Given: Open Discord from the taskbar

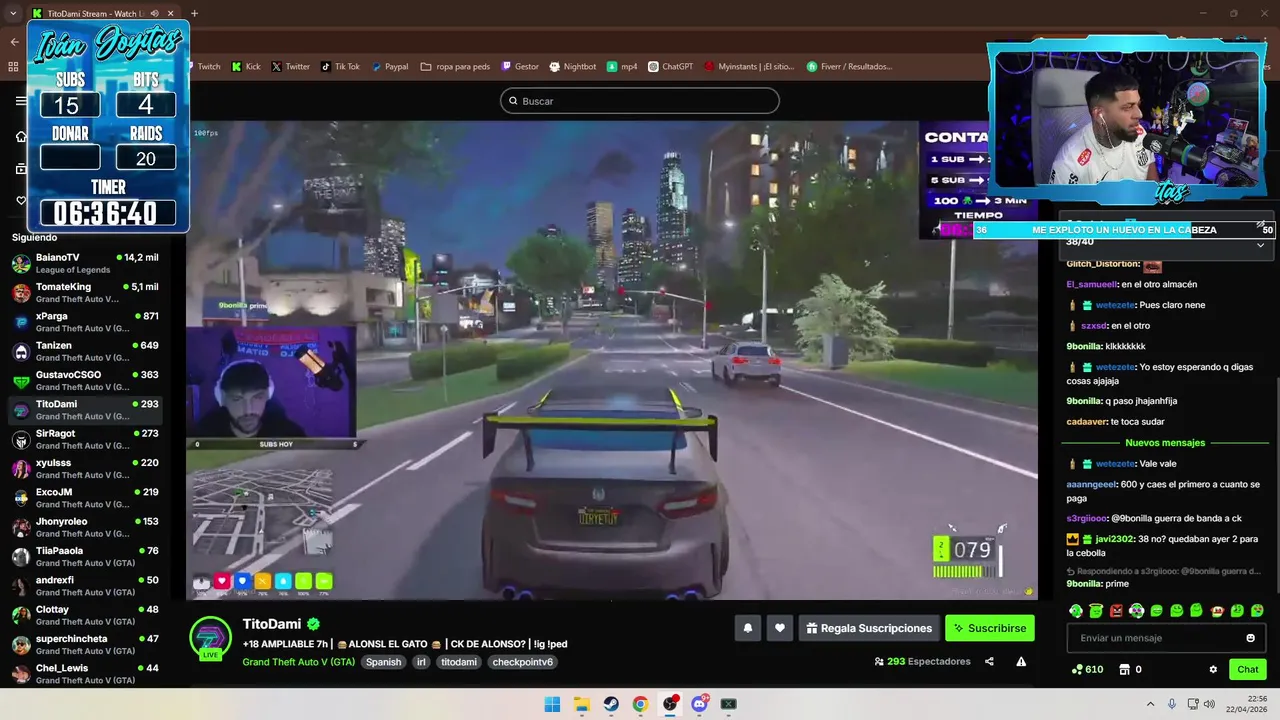Looking at the screenshot, I should pos(699,704).
